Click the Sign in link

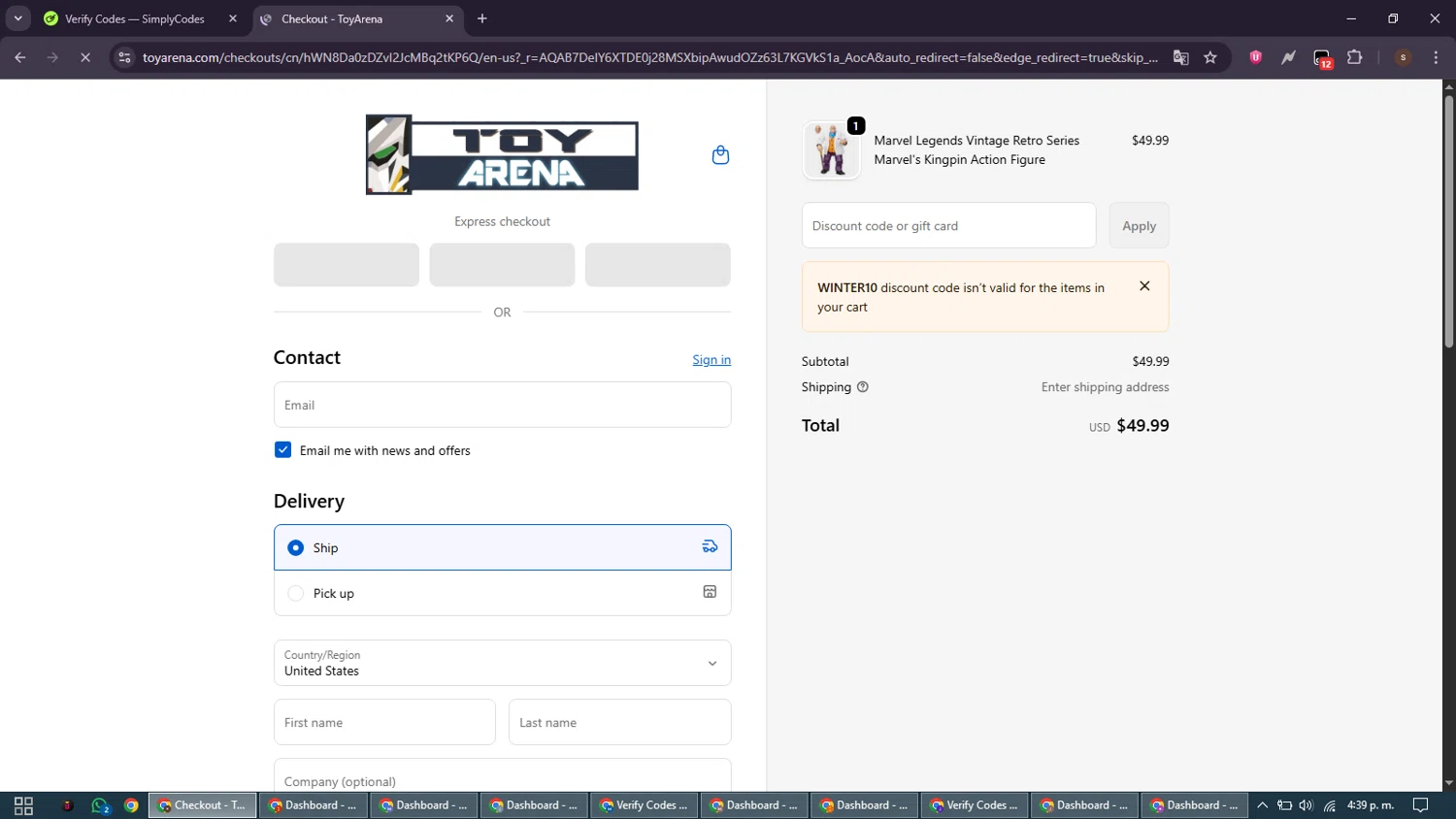711,360
